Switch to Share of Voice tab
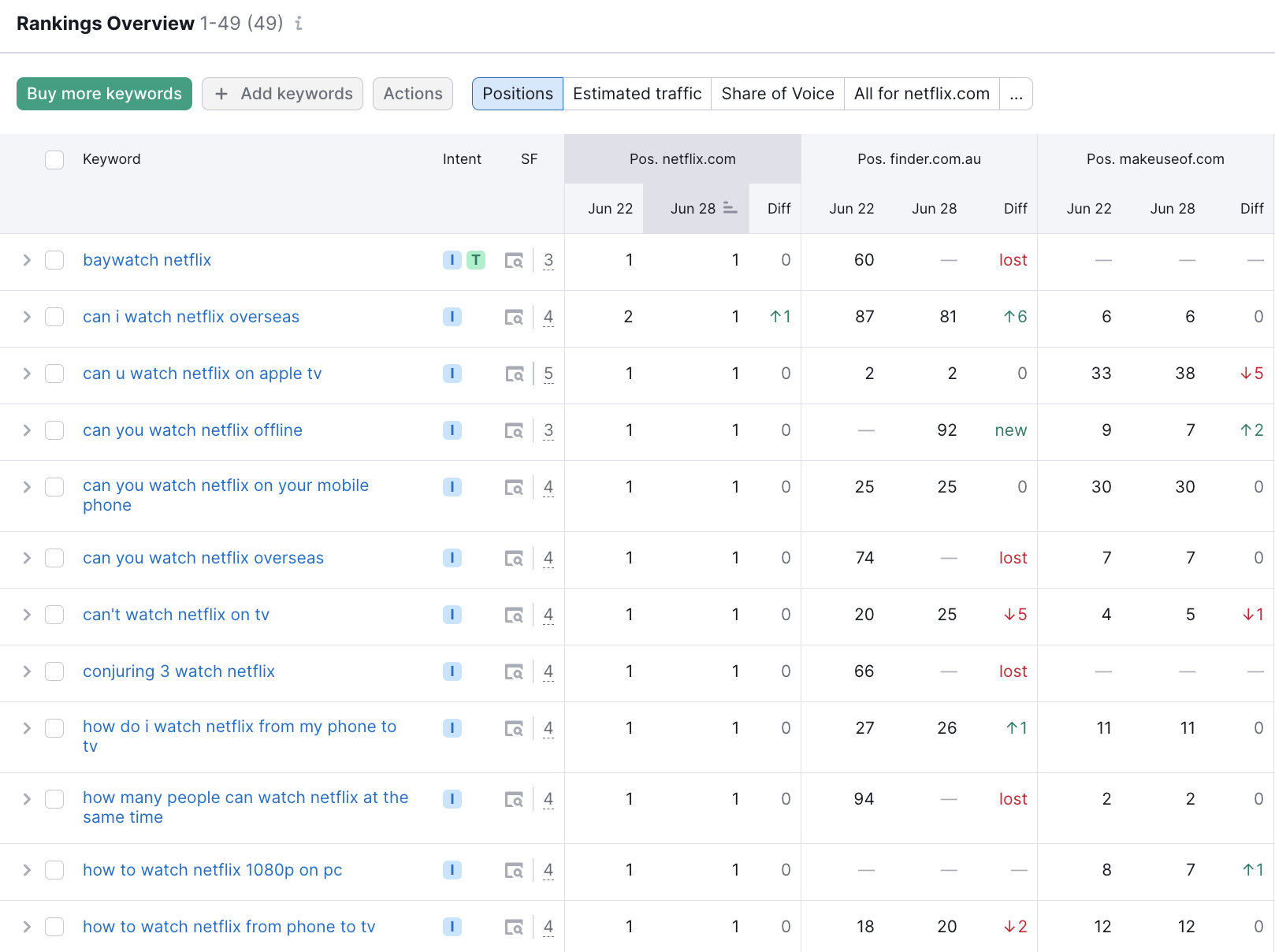Screen dimensions: 1275x952 click(x=778, y=94)
